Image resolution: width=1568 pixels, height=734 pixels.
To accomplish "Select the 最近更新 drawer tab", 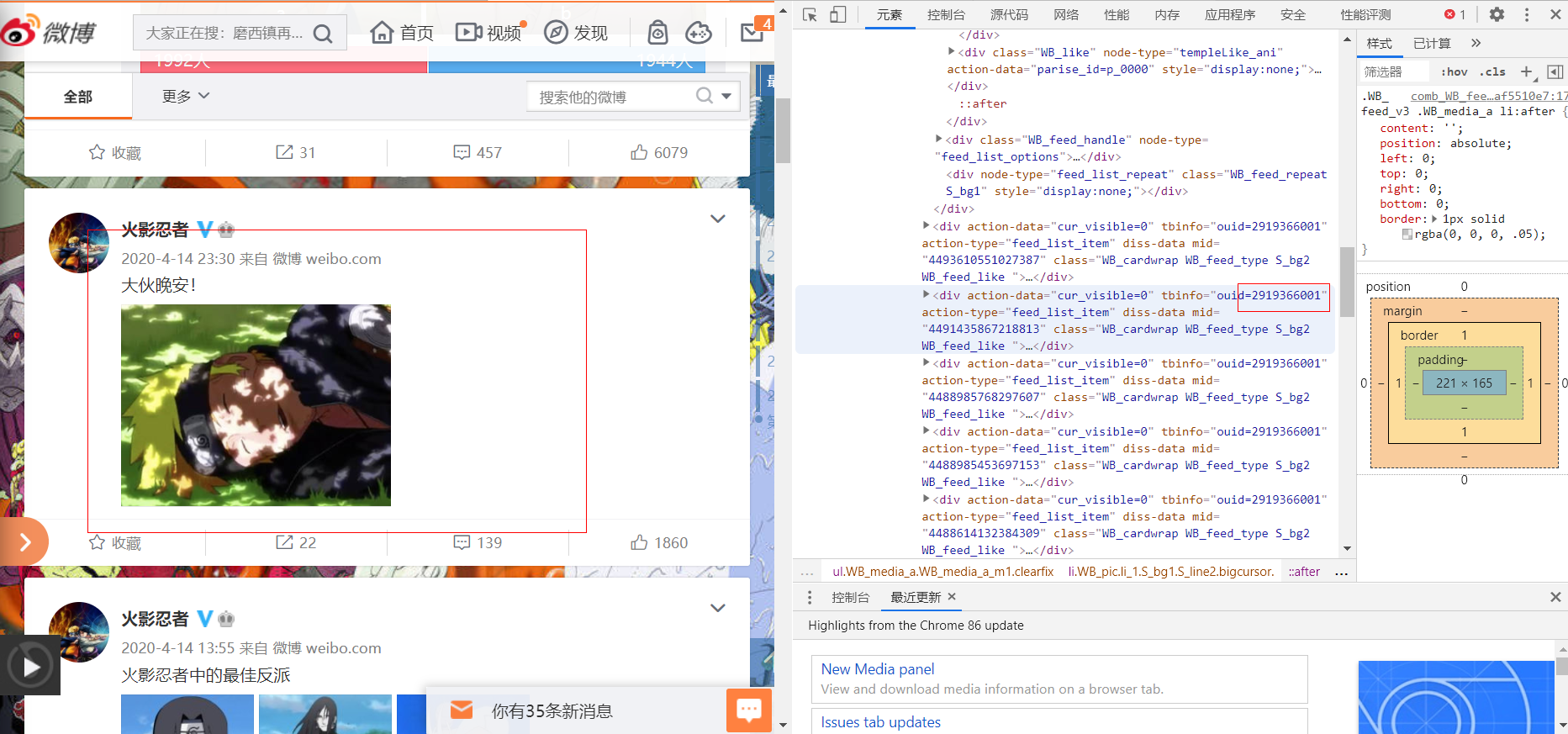I will (916, 597).
